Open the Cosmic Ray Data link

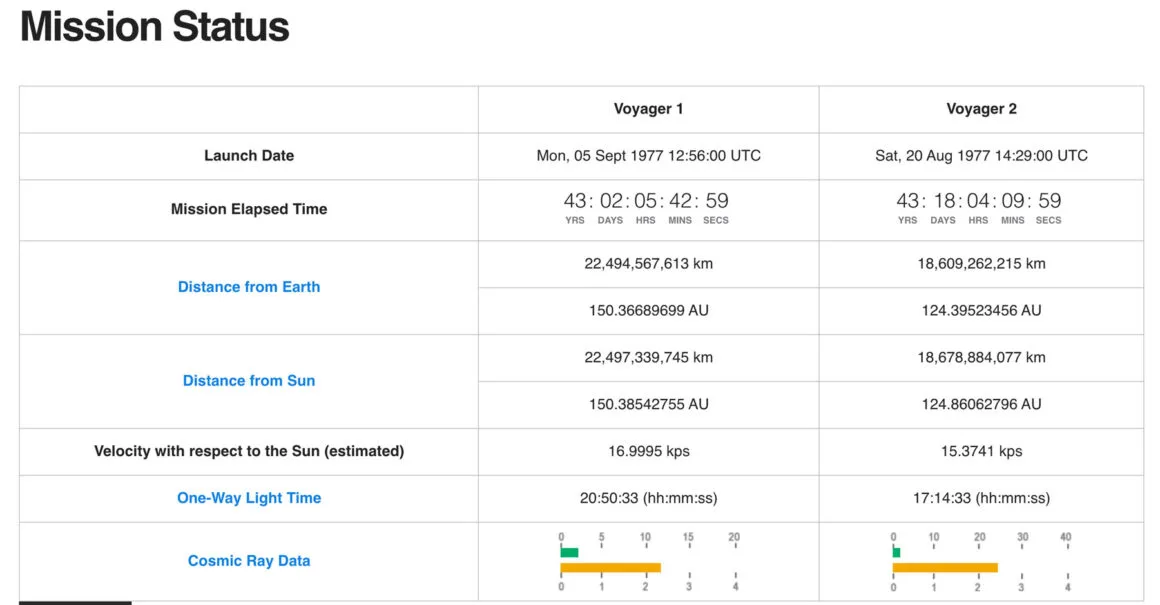pos(249,561)
